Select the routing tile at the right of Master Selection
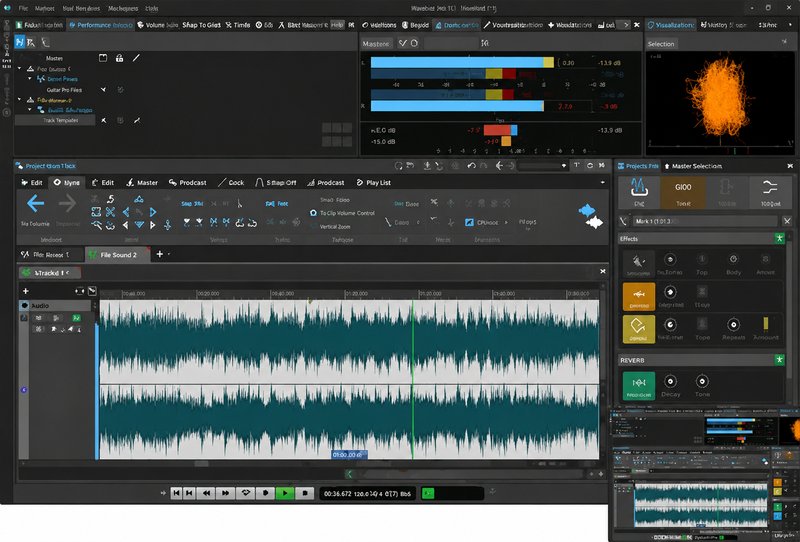 770,192
